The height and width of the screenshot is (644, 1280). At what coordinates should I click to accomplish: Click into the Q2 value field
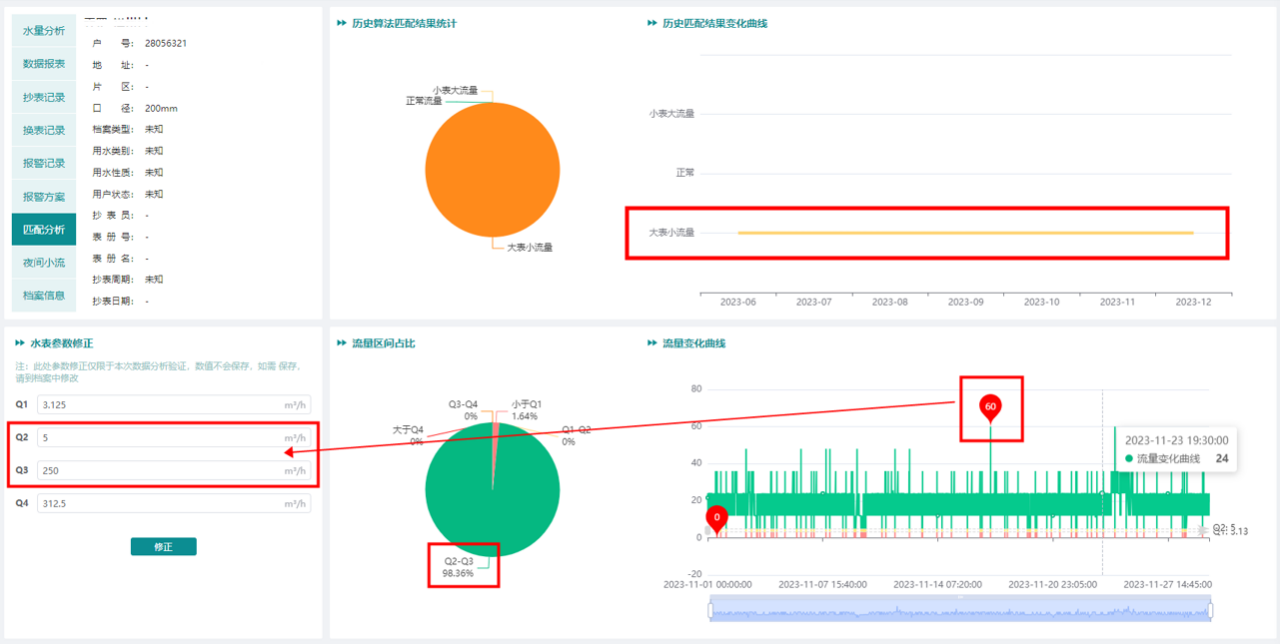coord(160,438)
